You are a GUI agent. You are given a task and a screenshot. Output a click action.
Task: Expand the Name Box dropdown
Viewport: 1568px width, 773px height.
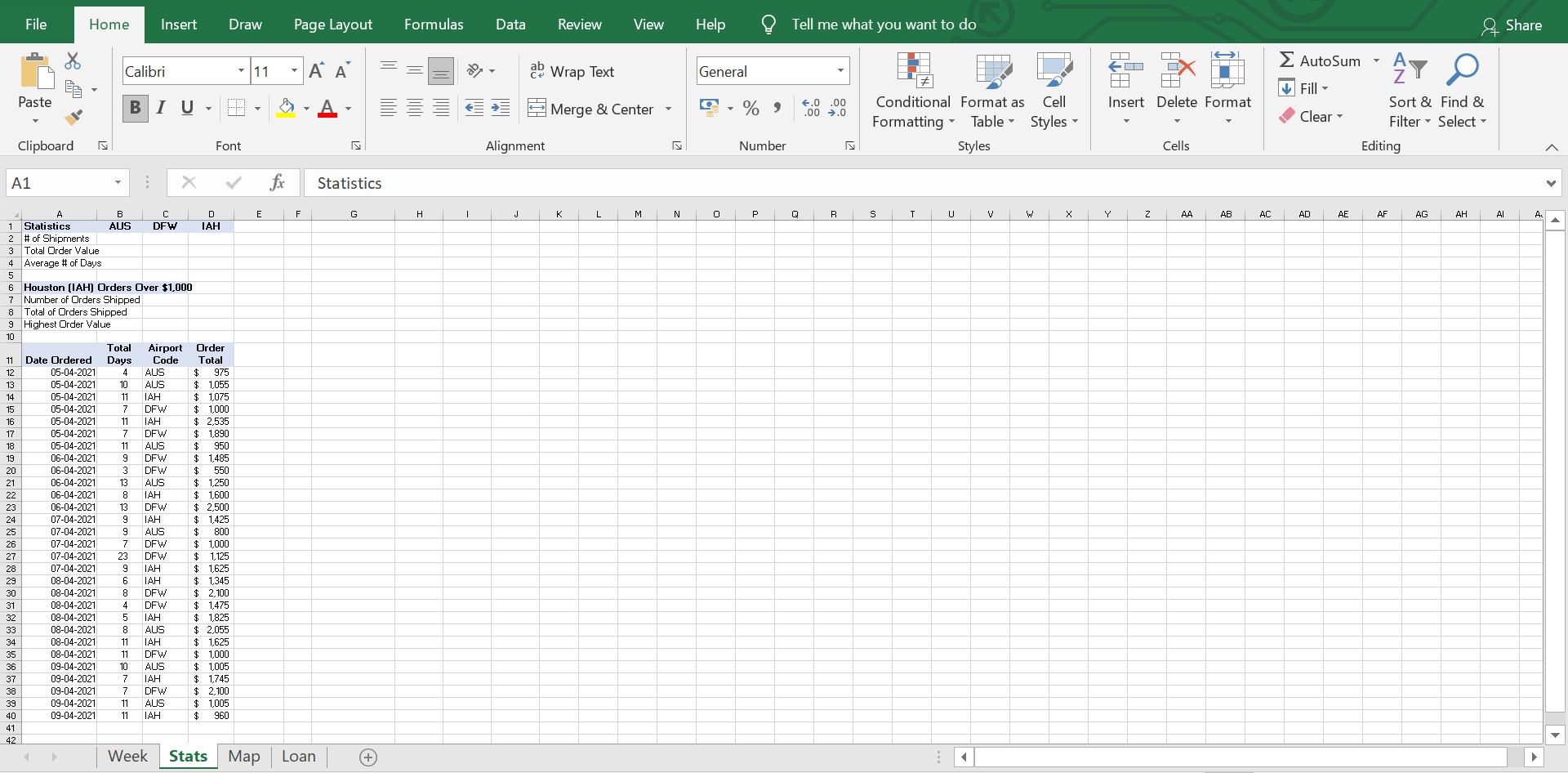pos(118,183)
